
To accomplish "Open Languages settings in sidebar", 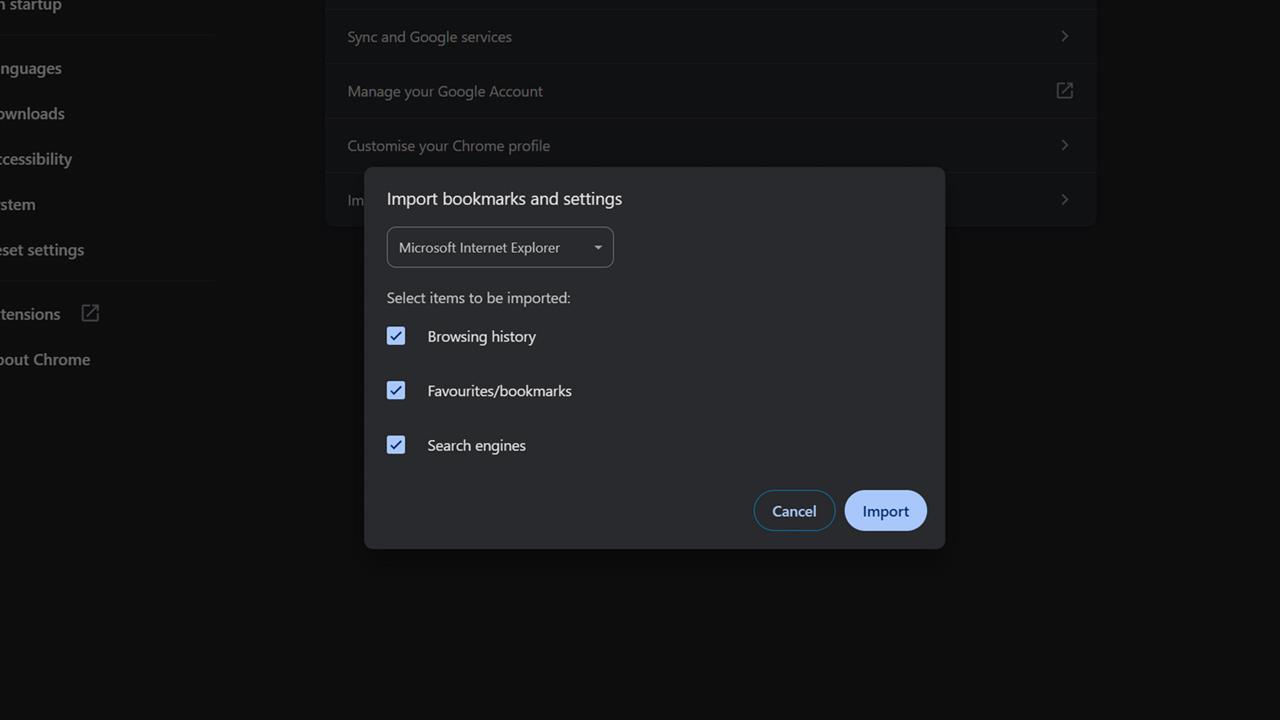I will coord(30,68).
